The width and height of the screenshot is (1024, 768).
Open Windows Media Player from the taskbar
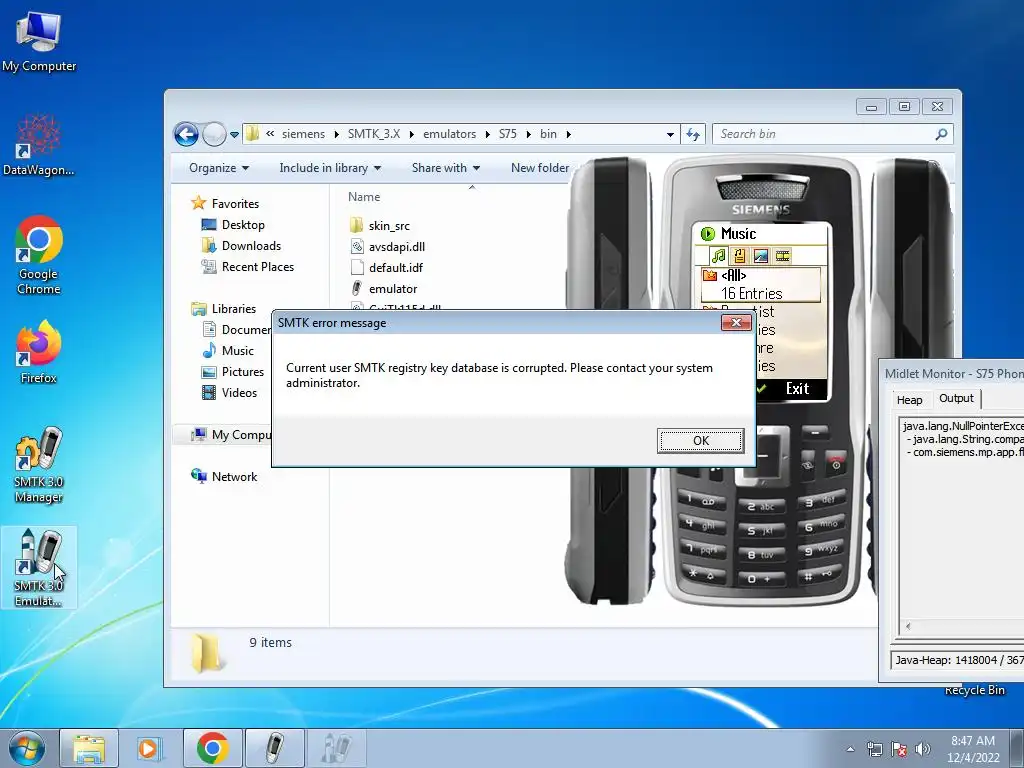click(x=150, y=748)
